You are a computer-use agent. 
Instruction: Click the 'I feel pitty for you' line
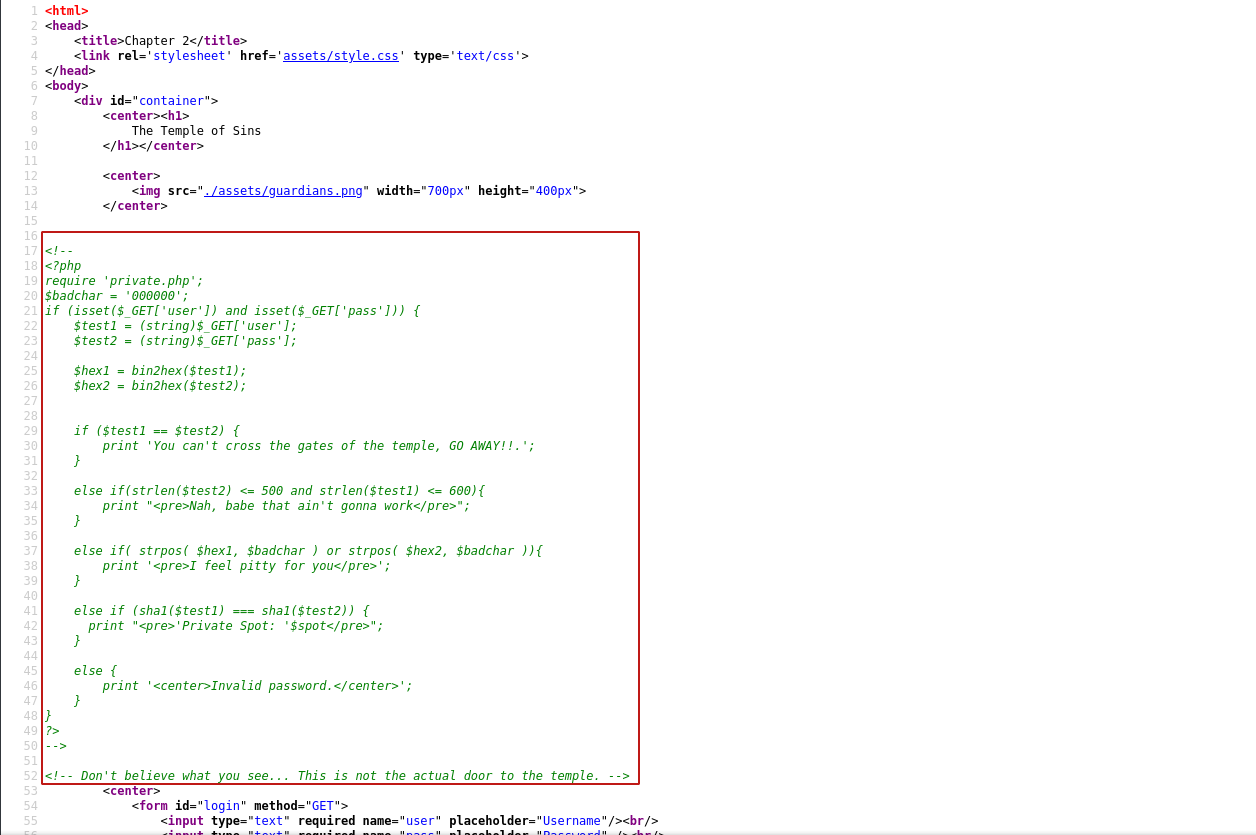[x=246, y=566]
